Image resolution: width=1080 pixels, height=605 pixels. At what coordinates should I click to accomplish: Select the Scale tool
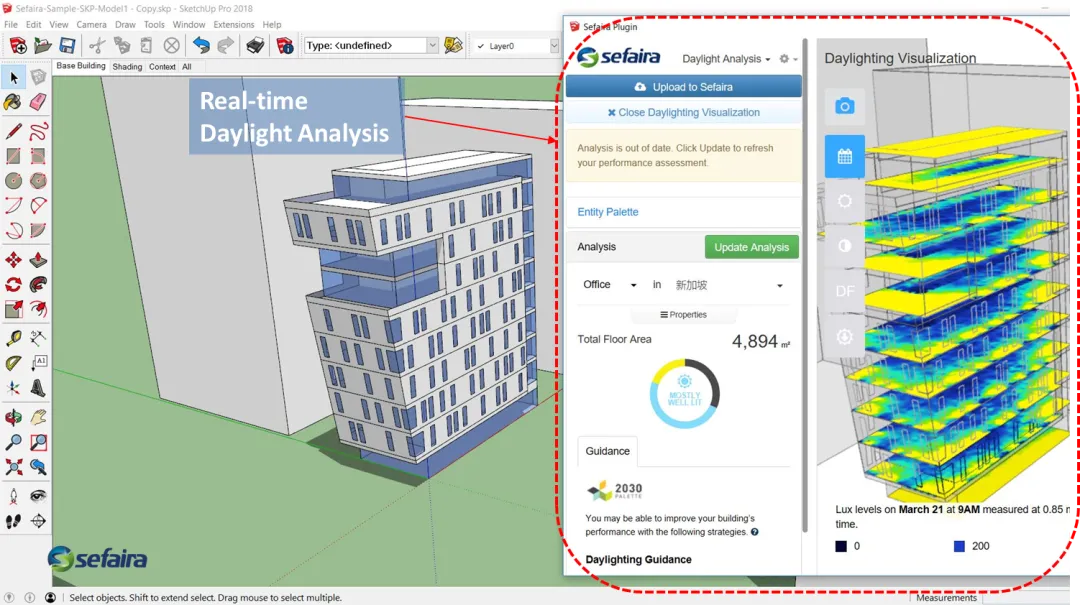click(x=14, y=309)
